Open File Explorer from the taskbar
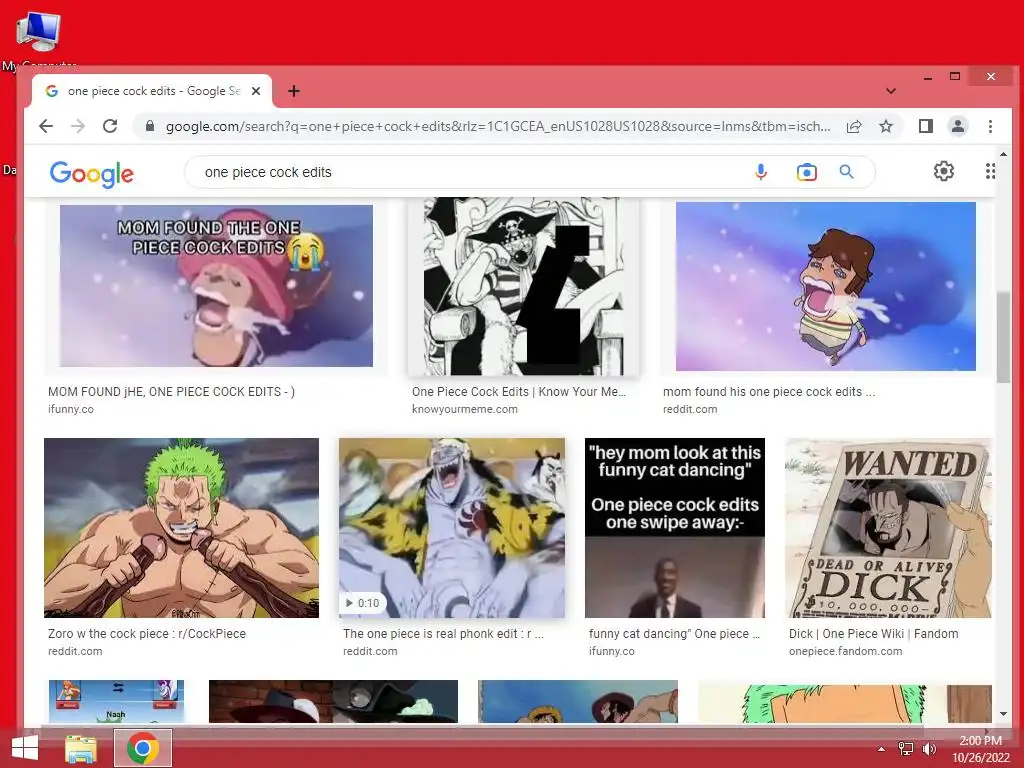The image size is (1024, 768). (81, 748)
